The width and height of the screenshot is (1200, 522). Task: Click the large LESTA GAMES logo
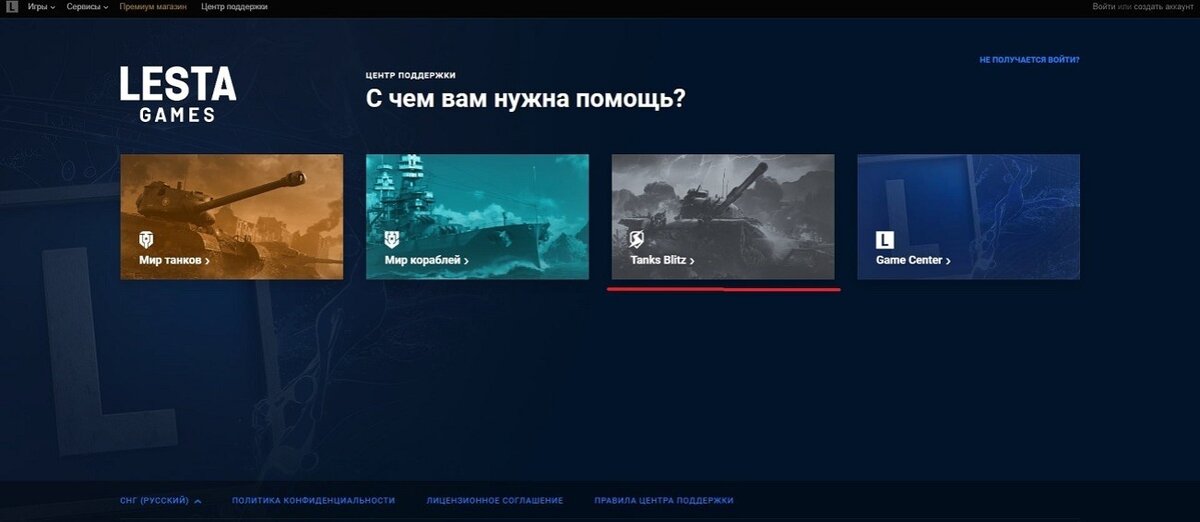177,94
